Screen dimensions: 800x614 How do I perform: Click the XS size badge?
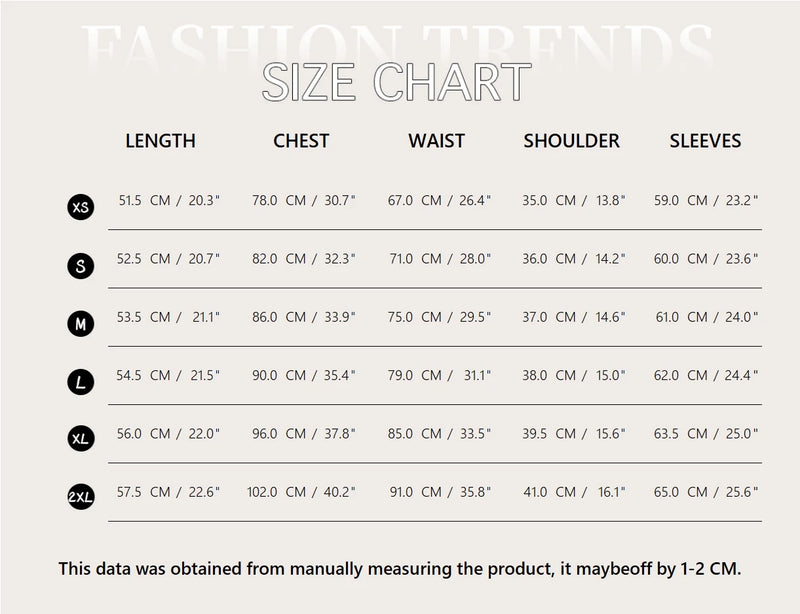click(x=81, y=207)
